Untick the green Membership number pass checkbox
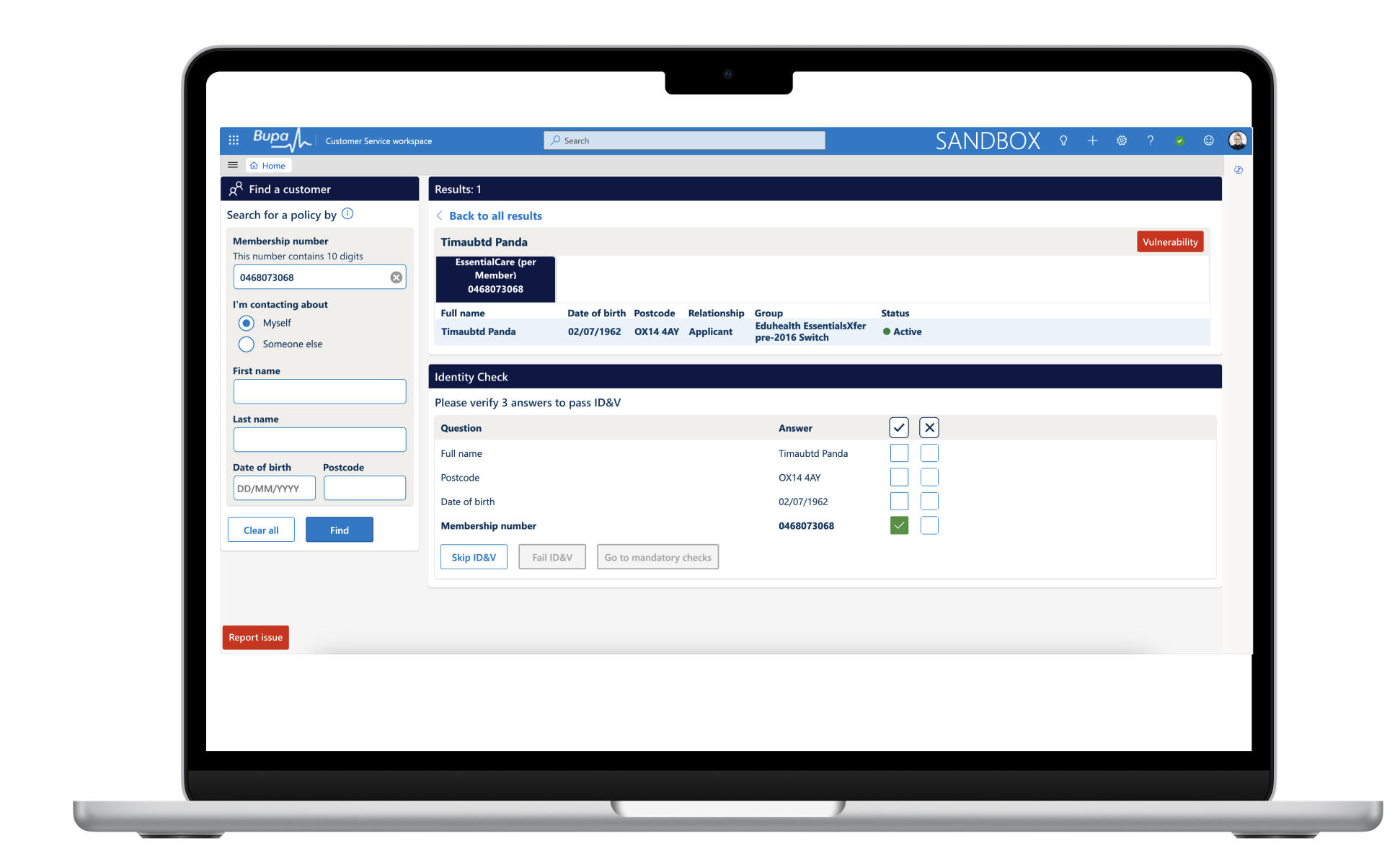 tap(899, 525)
